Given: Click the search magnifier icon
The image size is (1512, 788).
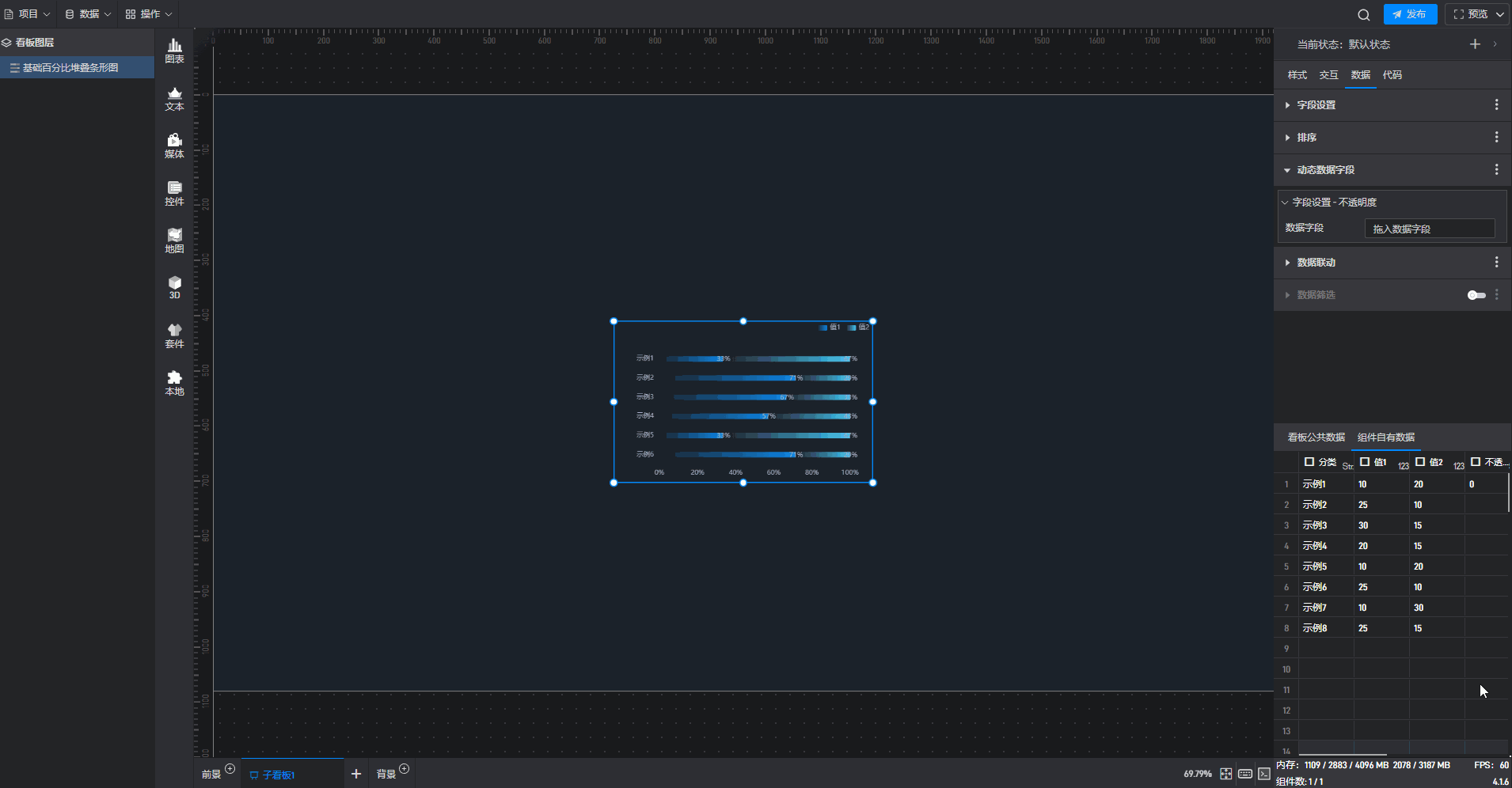Looking at the screenshot, I should point(1363,14).
